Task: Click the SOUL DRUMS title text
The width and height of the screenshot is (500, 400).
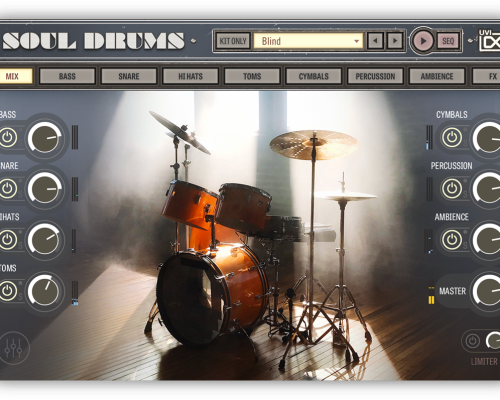Action: coord(93,41)
